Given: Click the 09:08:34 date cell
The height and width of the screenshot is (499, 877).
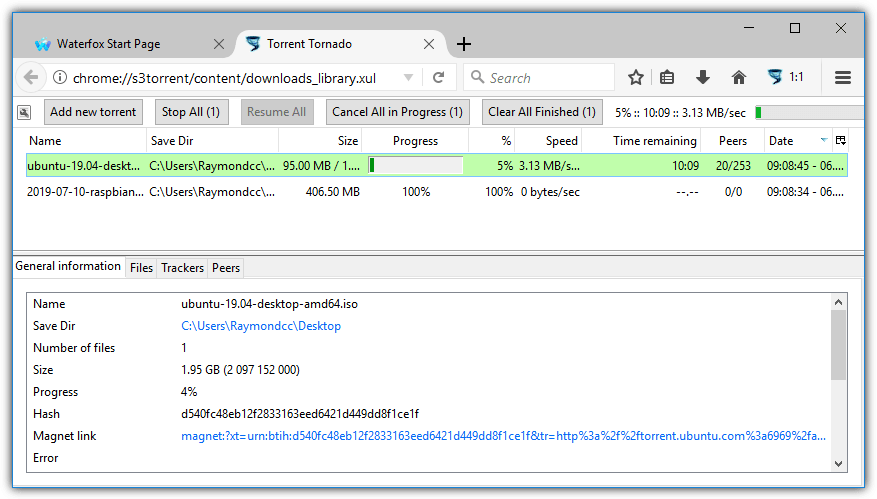Looking at the screenshot, I should 805,192.
